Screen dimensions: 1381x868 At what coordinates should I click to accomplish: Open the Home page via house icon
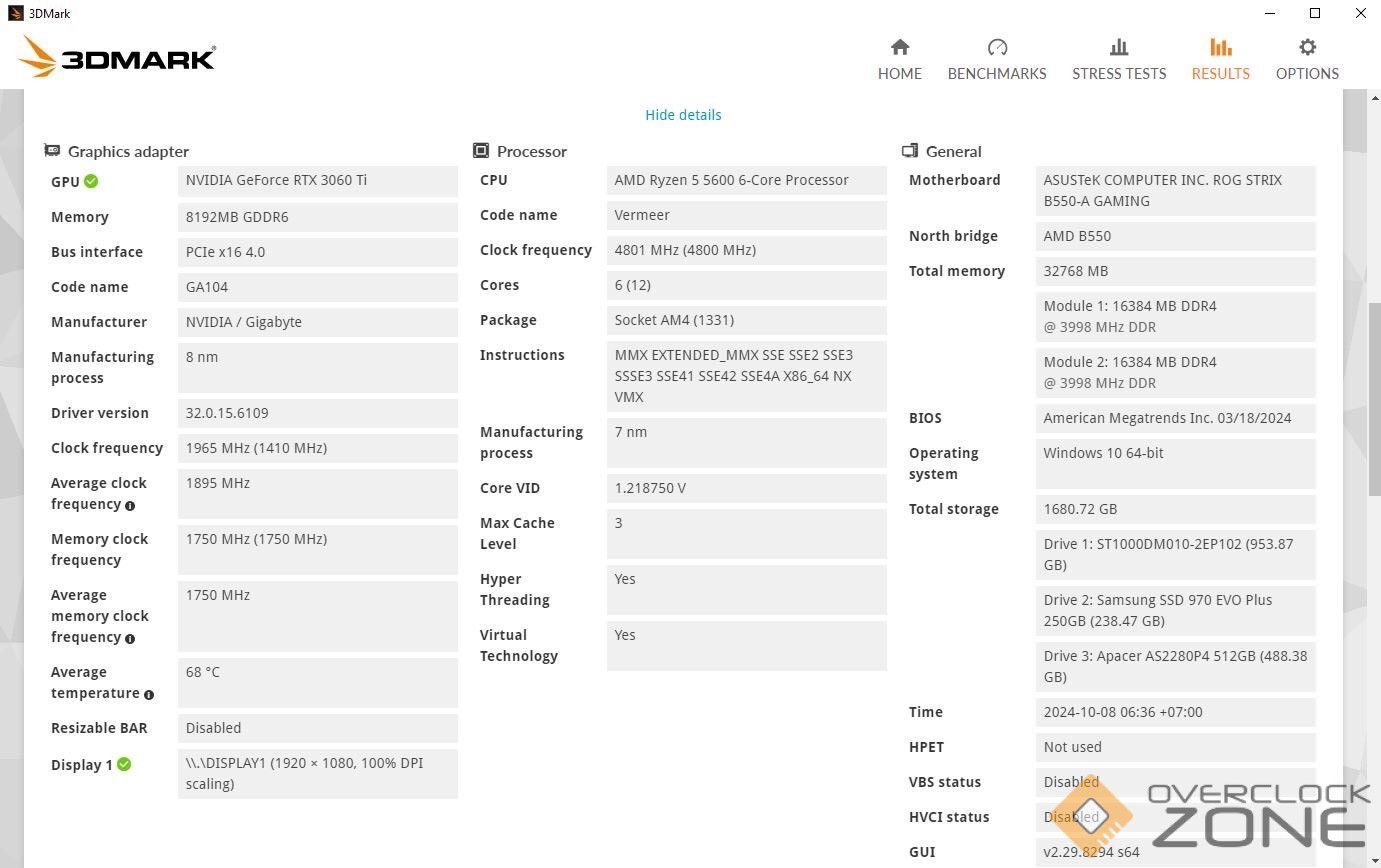(900, 47)
